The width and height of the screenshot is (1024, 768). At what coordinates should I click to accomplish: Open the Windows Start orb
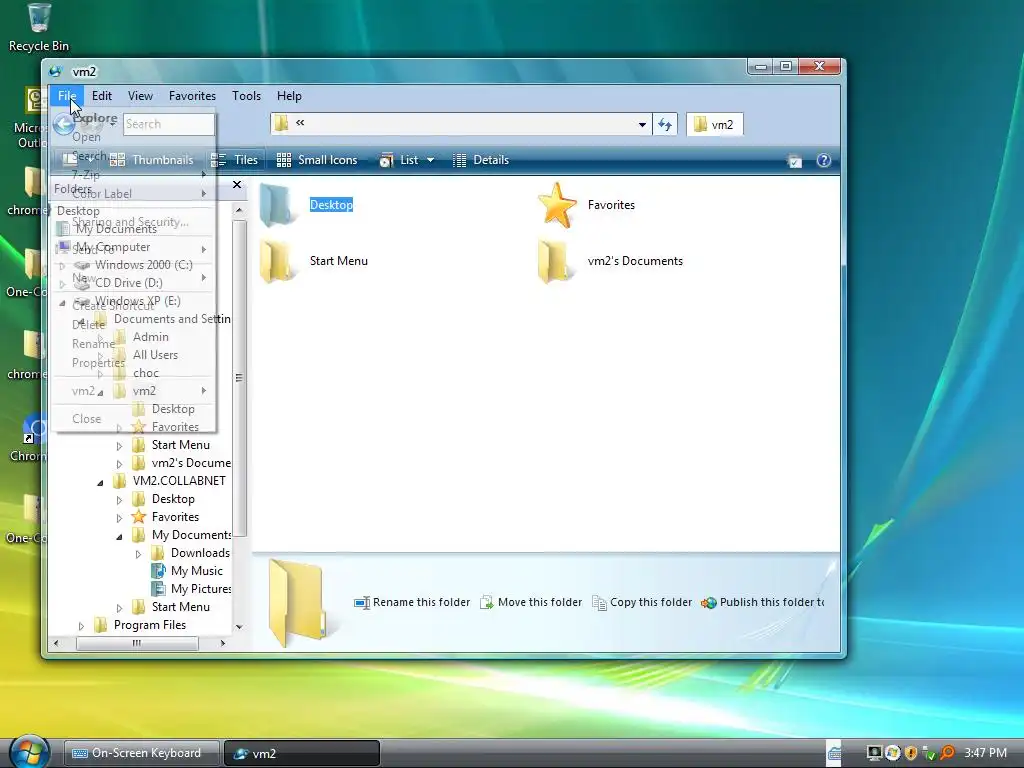[29, 752]
